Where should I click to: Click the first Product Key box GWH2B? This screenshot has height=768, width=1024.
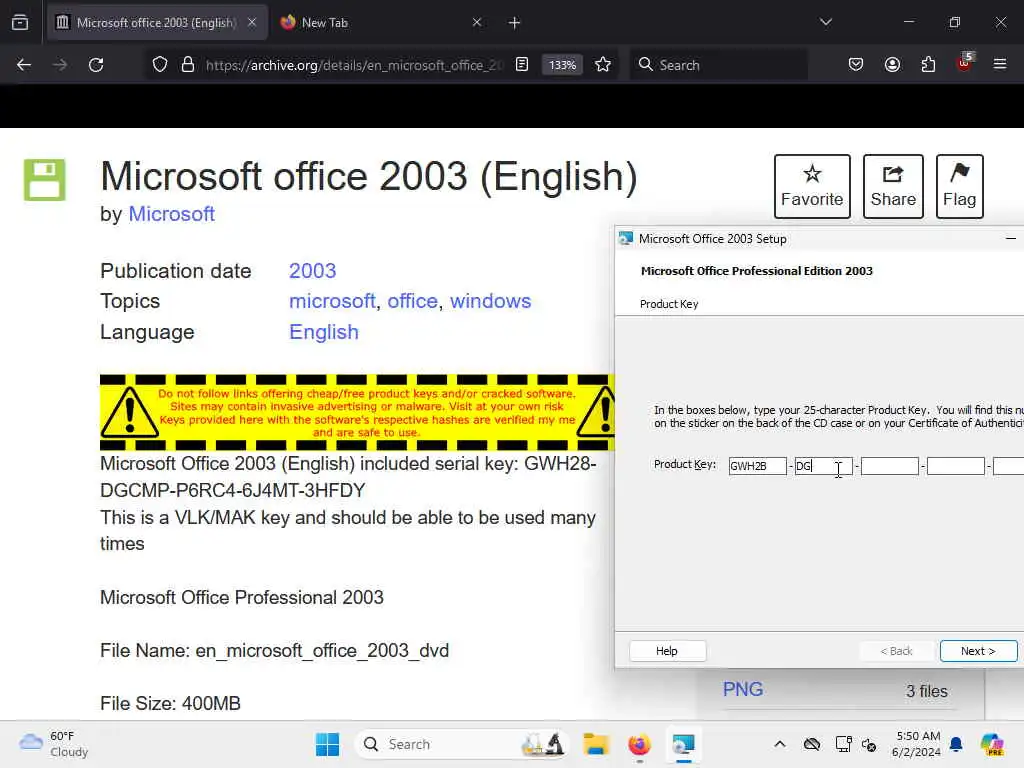pos(758,466)
